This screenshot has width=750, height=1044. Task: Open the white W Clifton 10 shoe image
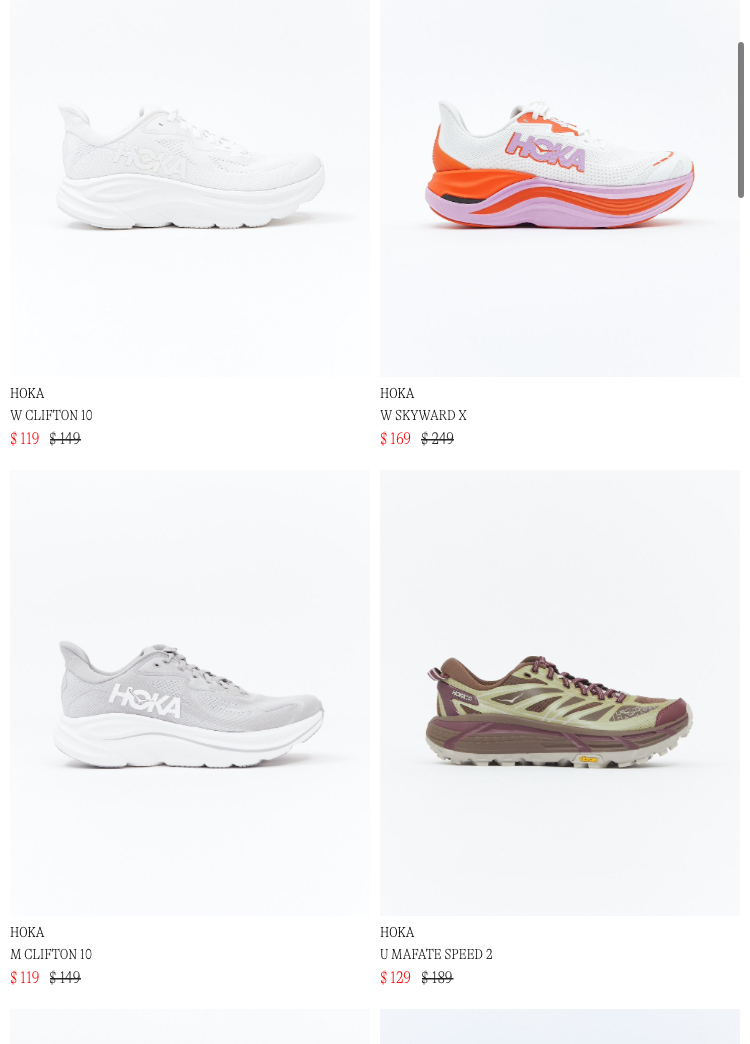190,188
